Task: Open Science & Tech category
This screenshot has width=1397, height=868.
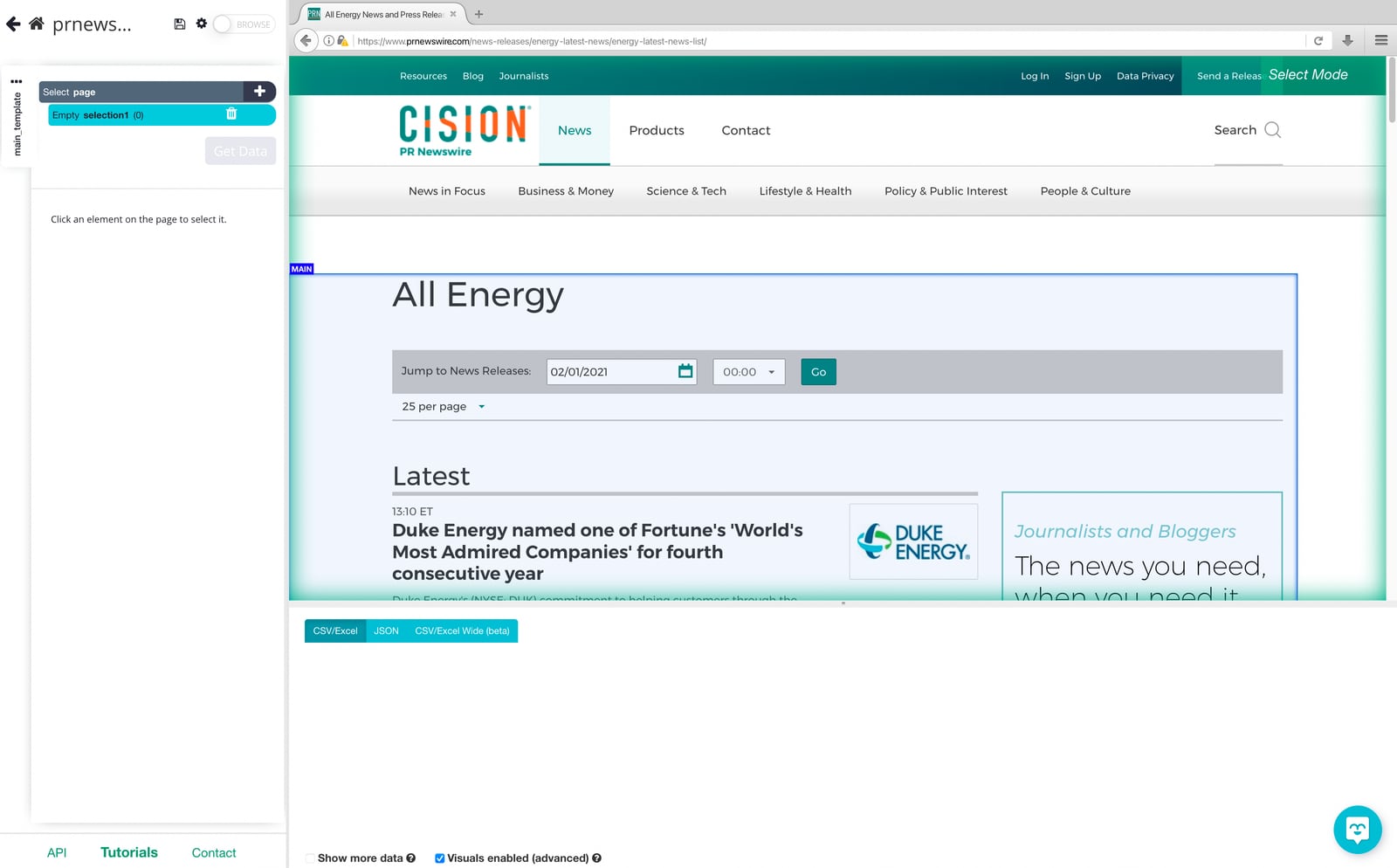Action: [686, 191]
